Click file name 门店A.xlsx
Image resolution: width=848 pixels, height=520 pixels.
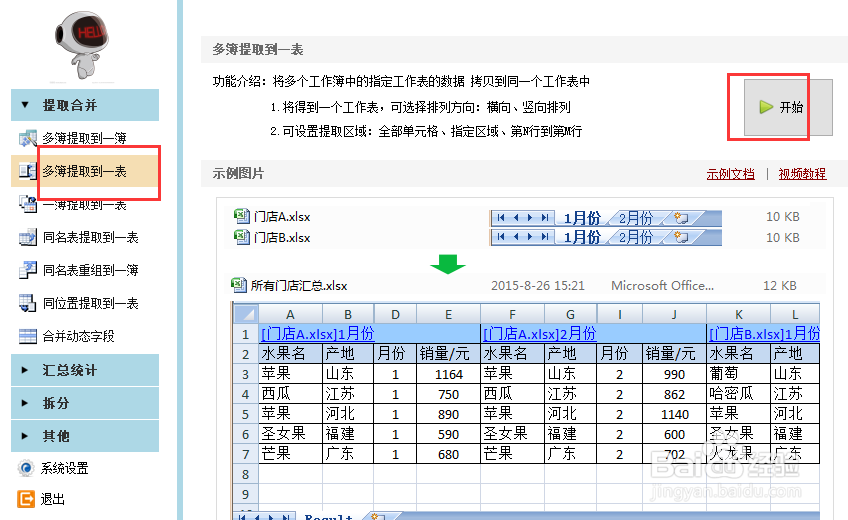(282, 217)
